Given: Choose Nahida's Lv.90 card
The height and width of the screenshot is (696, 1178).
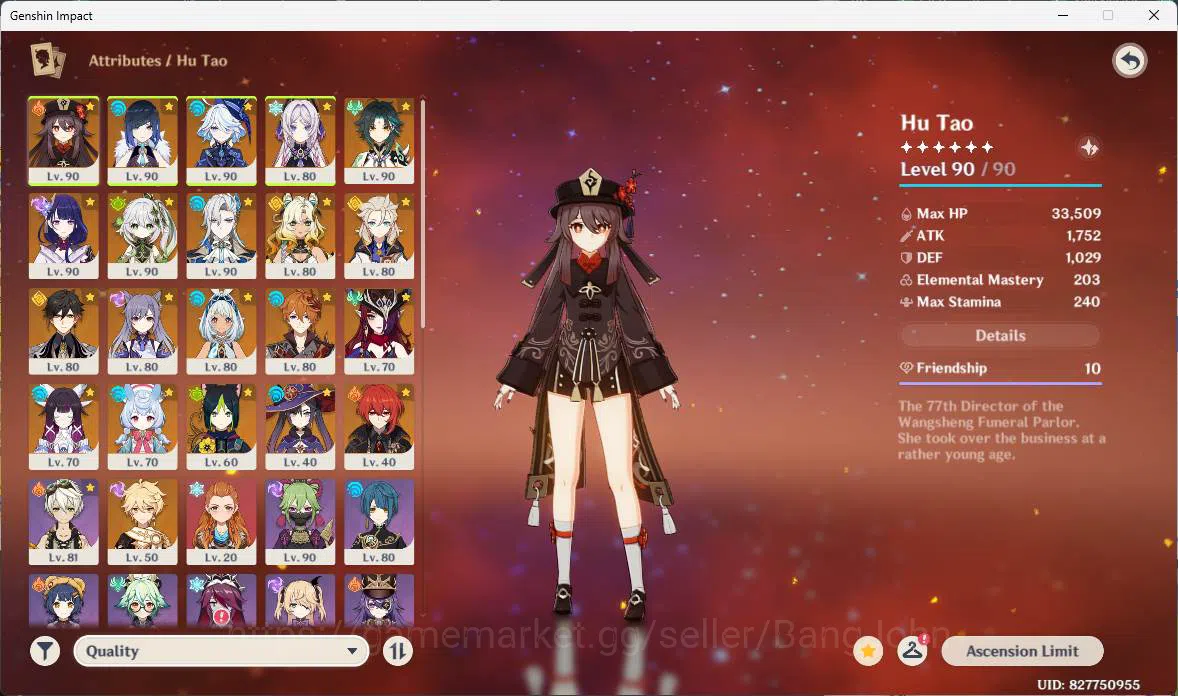Looking at the screenshot, I should [x=142, y=236].
